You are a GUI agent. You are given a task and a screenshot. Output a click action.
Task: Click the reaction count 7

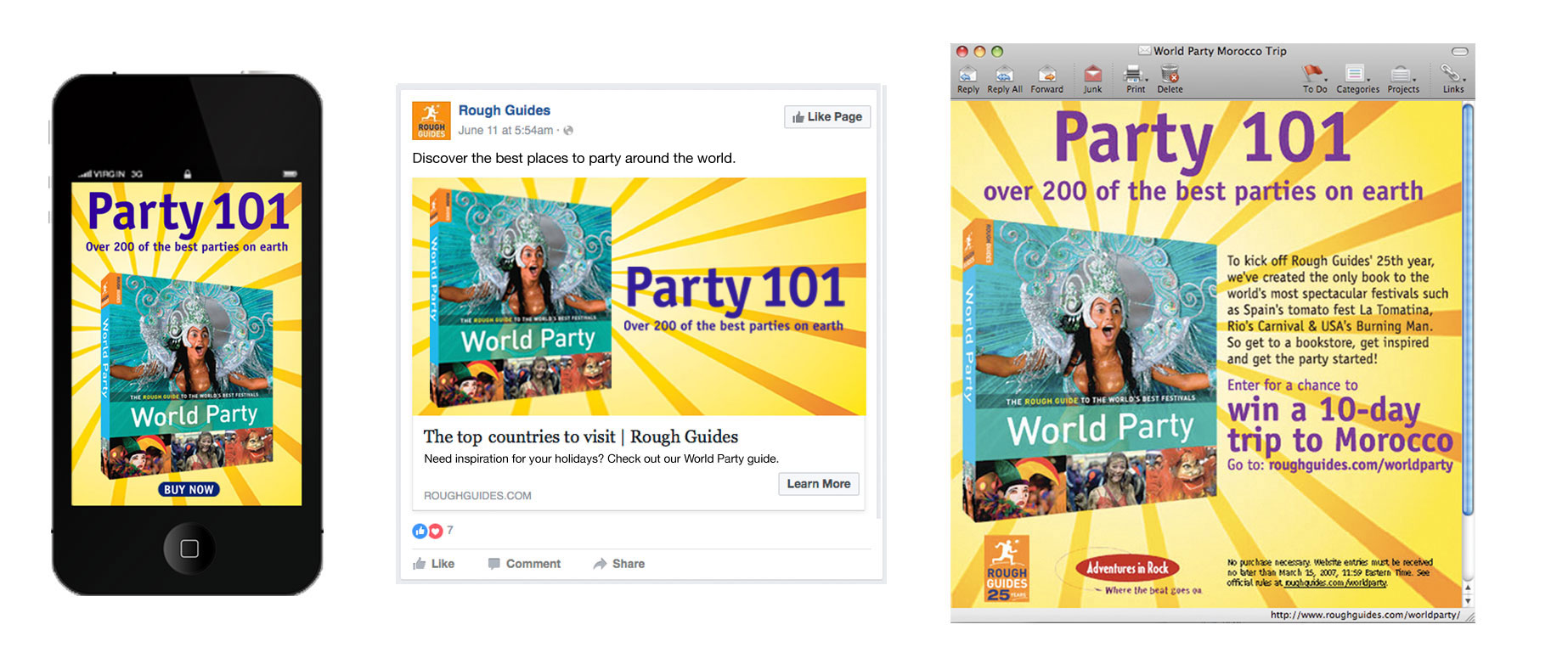point(450,530)
